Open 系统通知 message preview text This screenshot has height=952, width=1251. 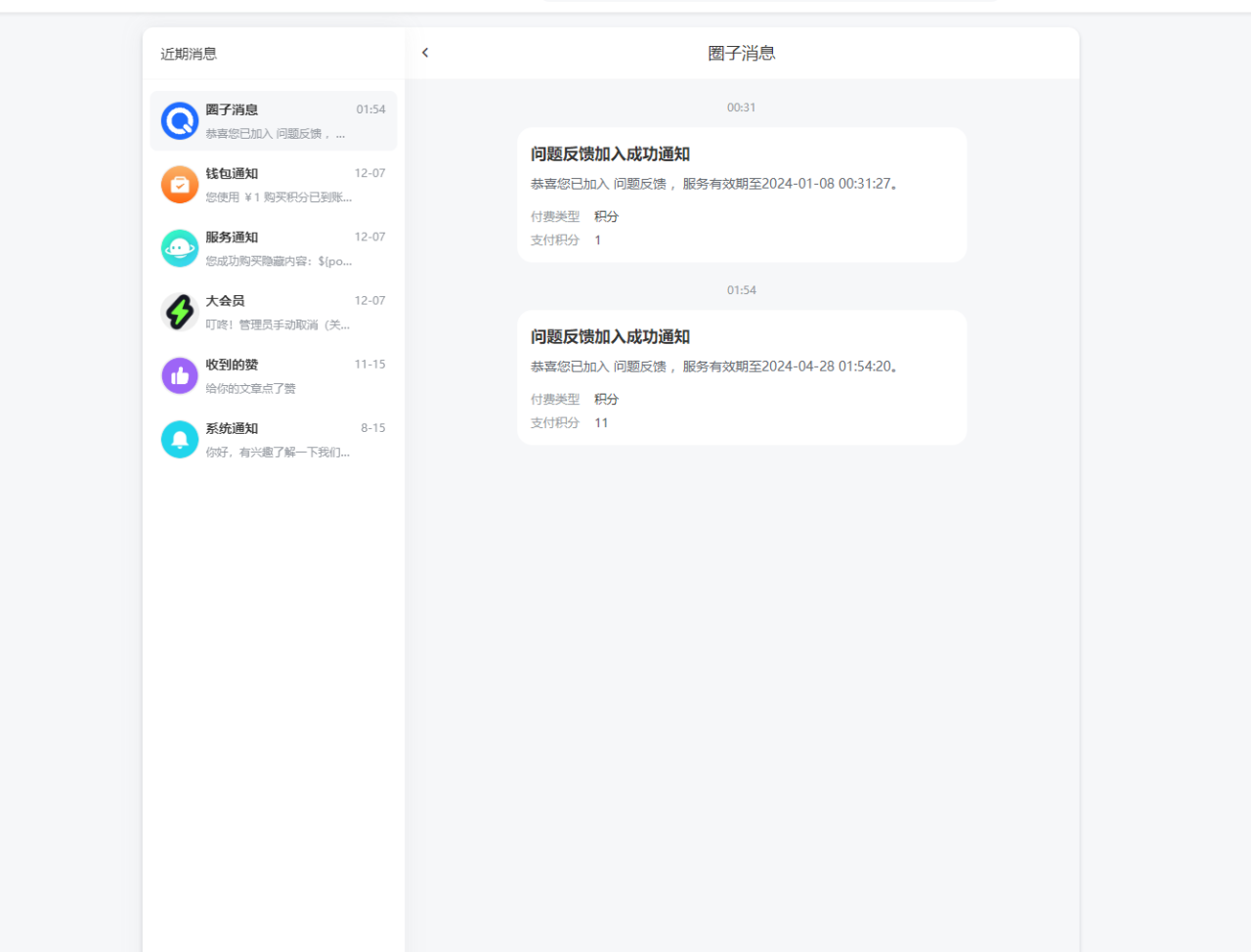coord(278,453)
